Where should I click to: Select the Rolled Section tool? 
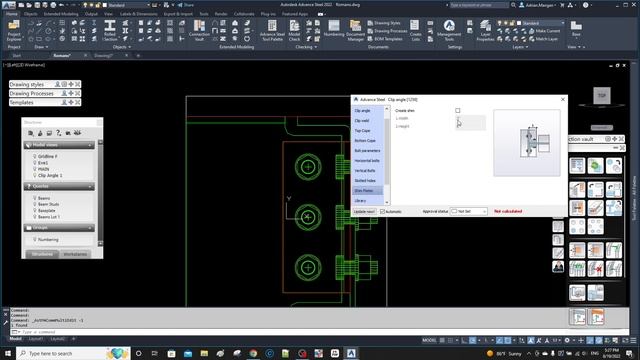coord(110,31)
